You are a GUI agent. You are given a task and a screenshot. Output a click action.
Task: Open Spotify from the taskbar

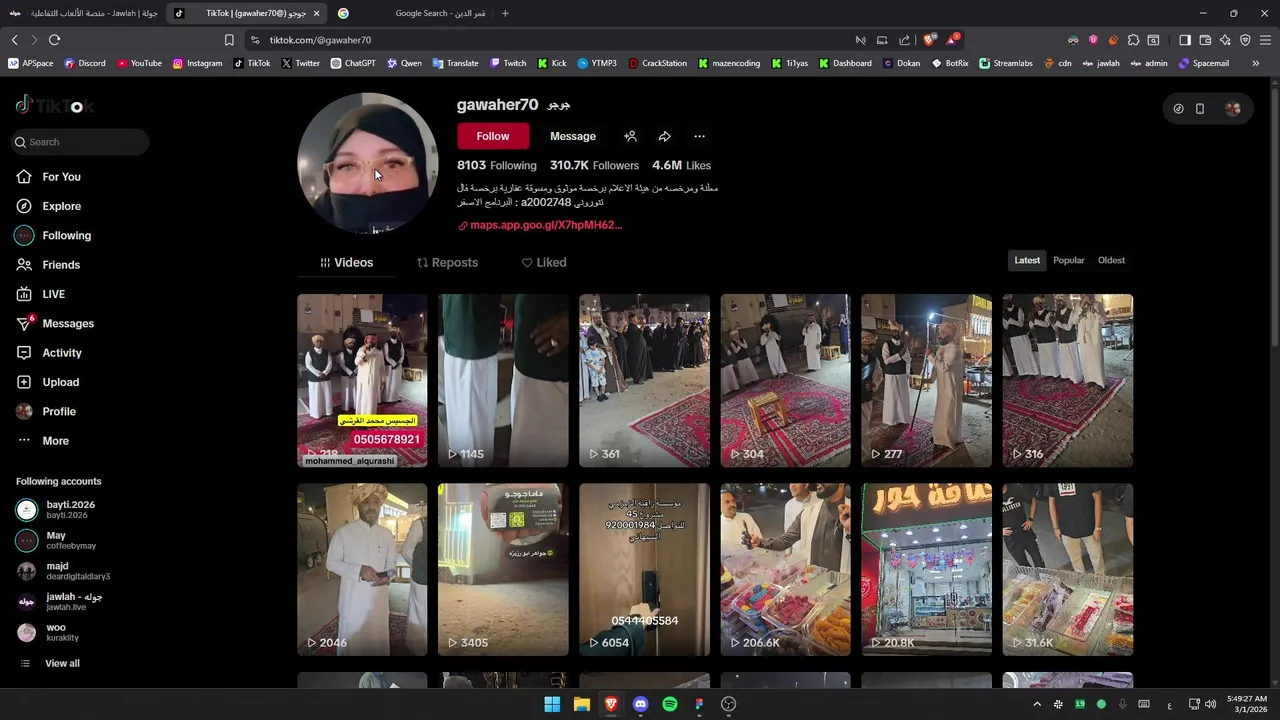tap(670, 704)
